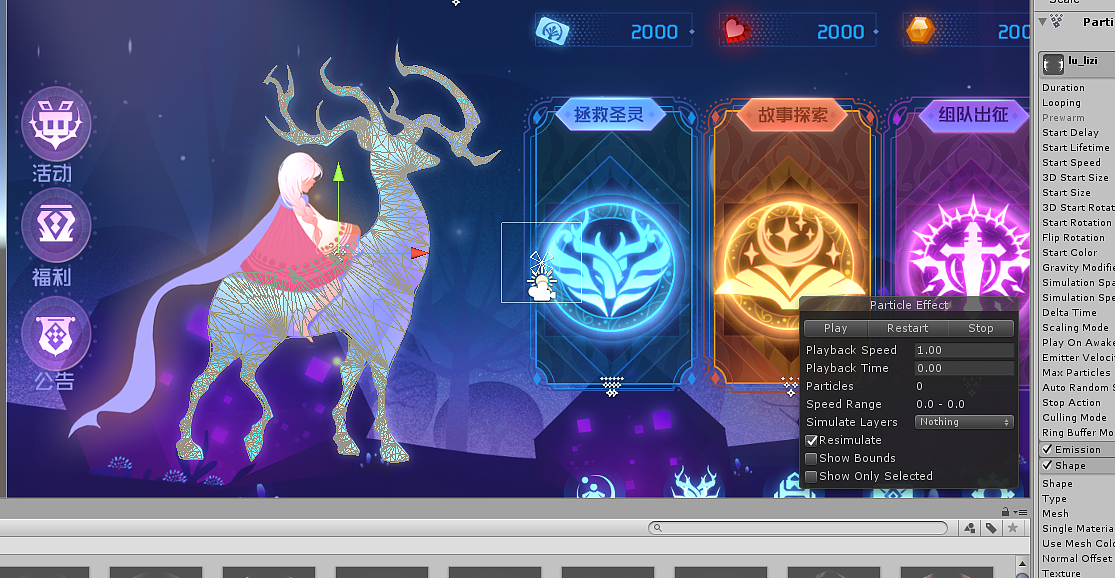This screenshot has width=1115, height=578.
Task: Click the Search by Label tag icon
Action: 991,528
